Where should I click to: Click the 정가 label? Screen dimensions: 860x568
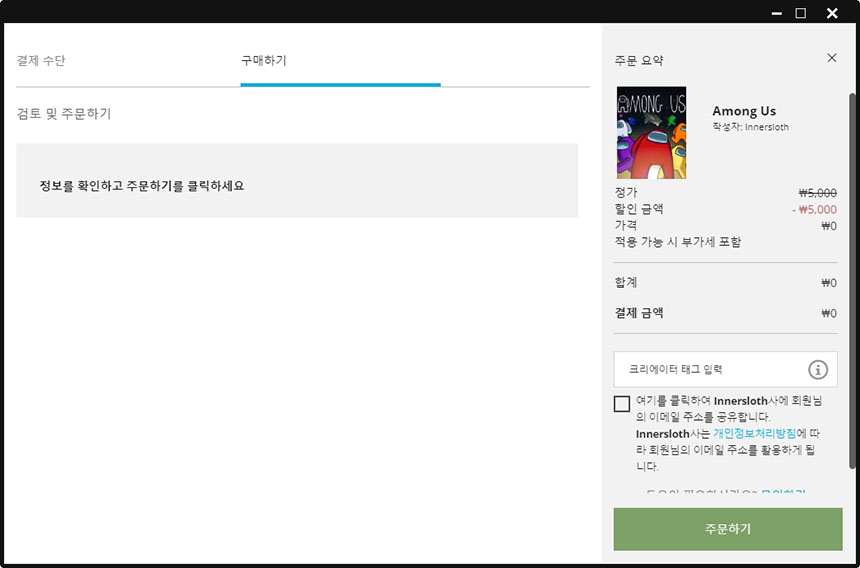pos(626,192)
